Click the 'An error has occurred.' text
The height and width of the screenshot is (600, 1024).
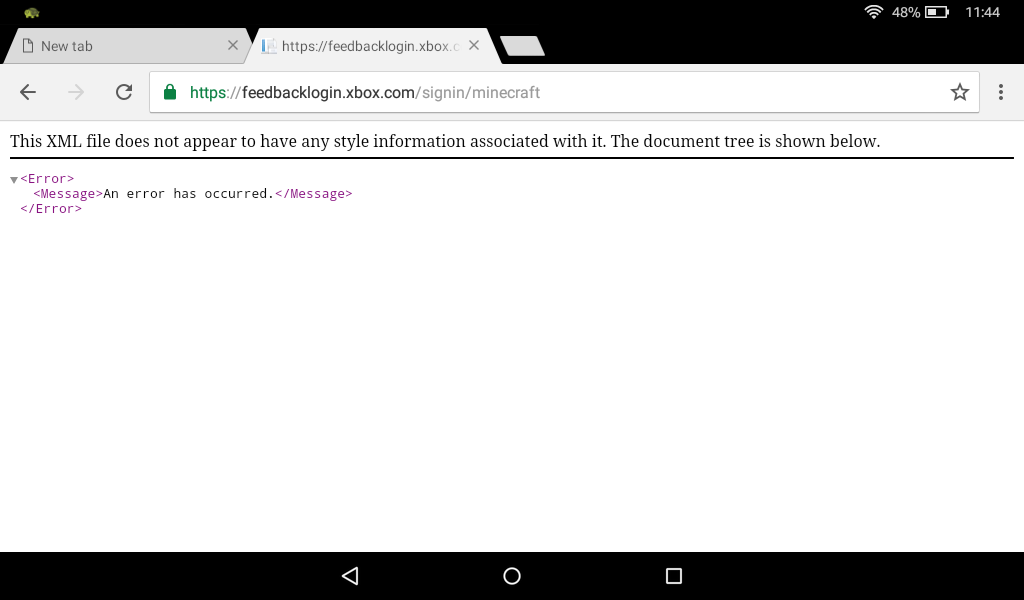(188, 193)
